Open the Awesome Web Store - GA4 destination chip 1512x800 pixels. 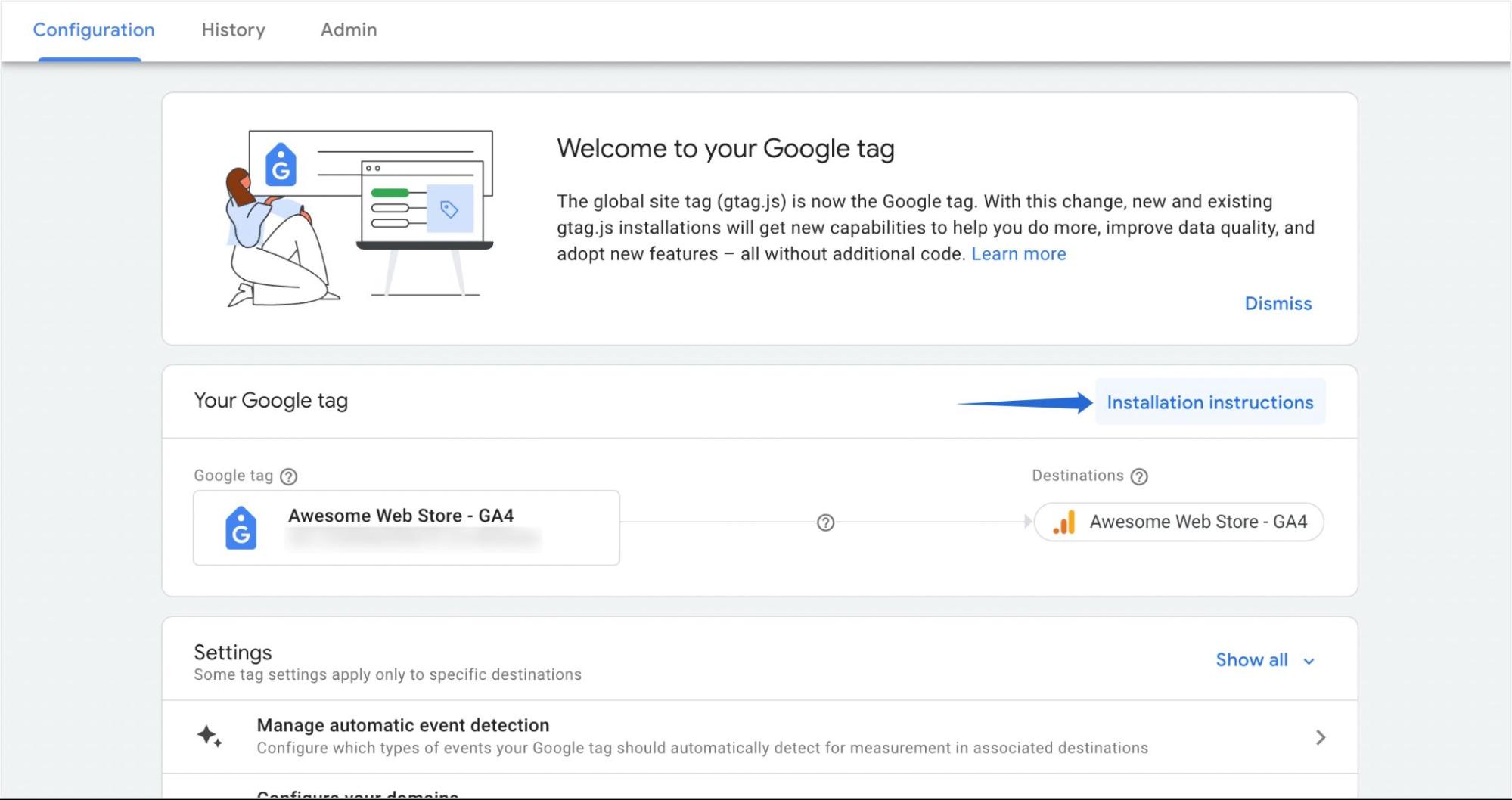coord(1178,522)
